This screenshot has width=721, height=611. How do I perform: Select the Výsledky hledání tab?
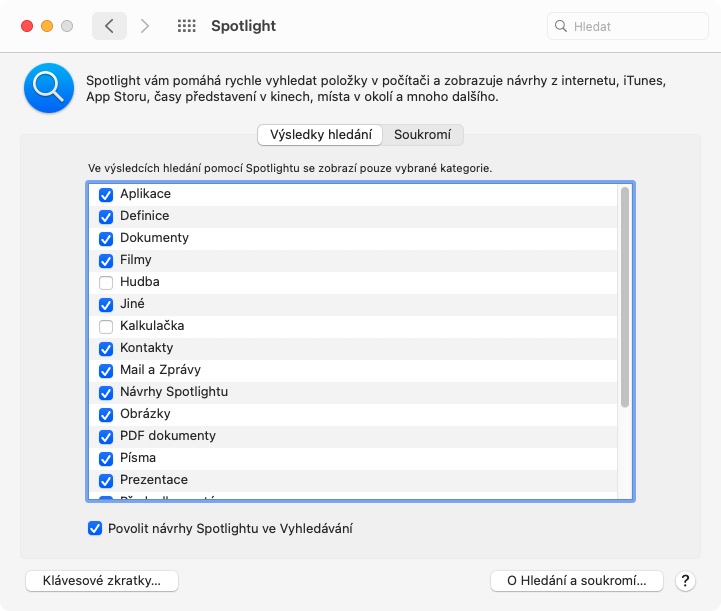tap(321, 134)
